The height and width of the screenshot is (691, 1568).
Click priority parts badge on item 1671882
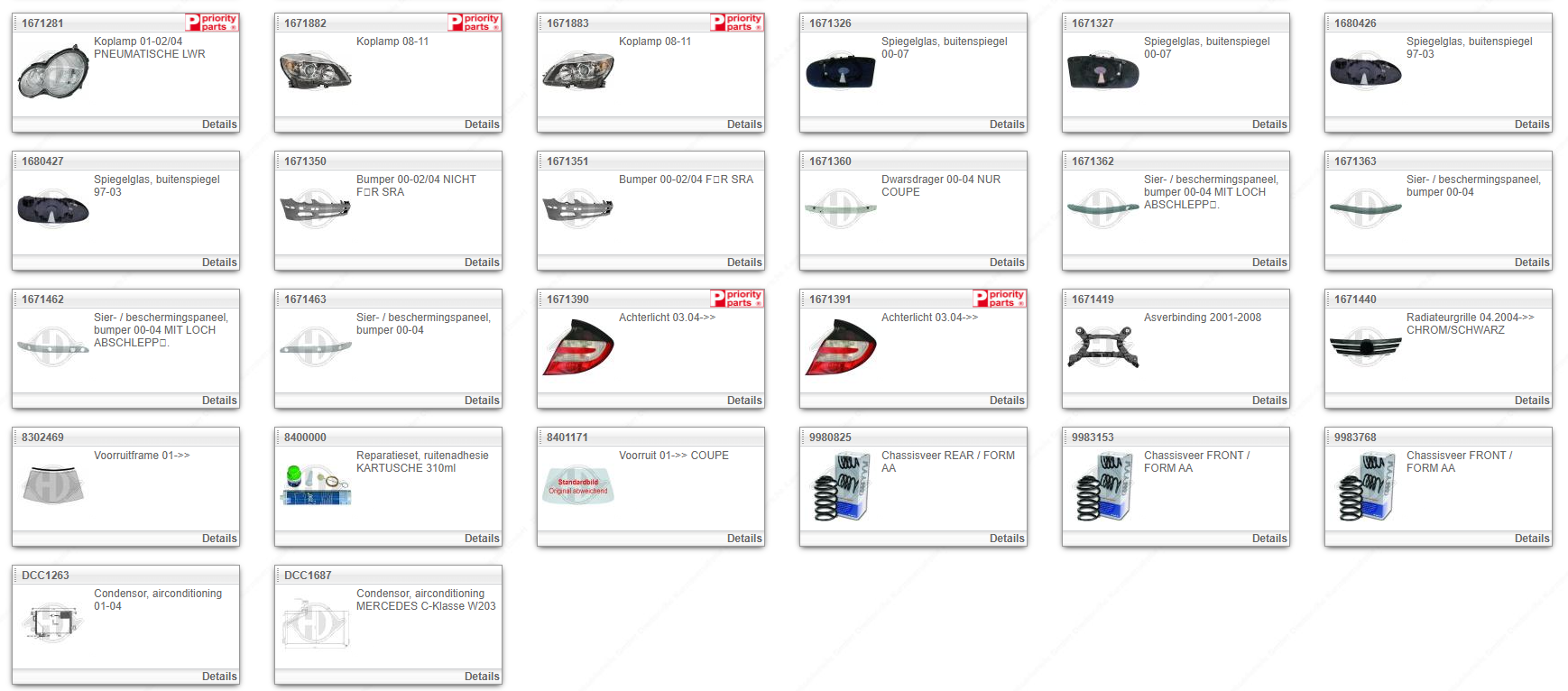coord(474,23)
